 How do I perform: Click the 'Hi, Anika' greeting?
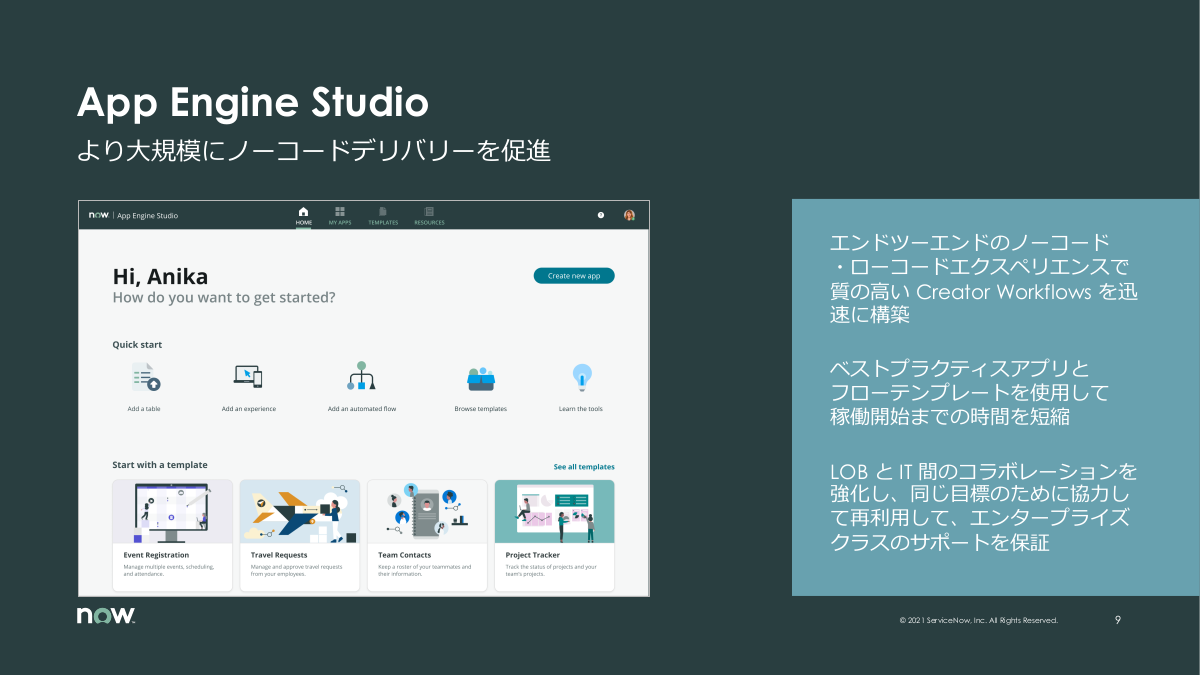point(160,277)
